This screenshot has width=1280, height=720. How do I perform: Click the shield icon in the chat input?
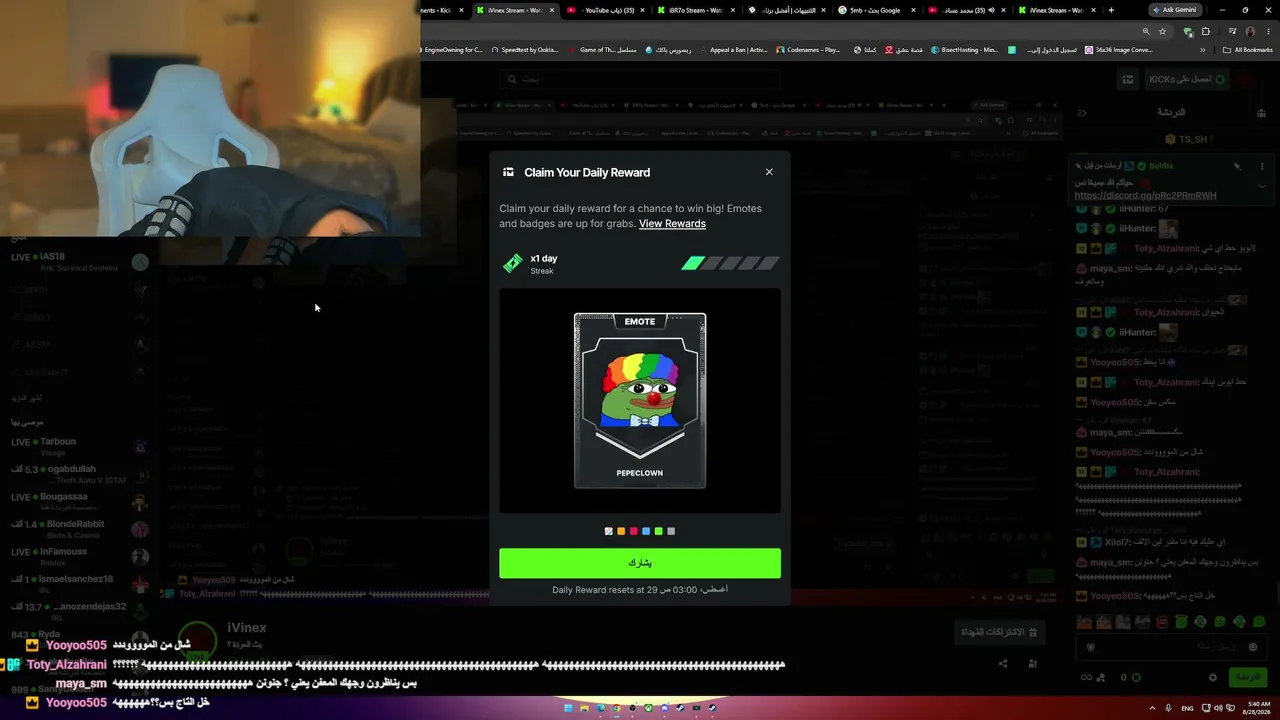(1090, 647)
